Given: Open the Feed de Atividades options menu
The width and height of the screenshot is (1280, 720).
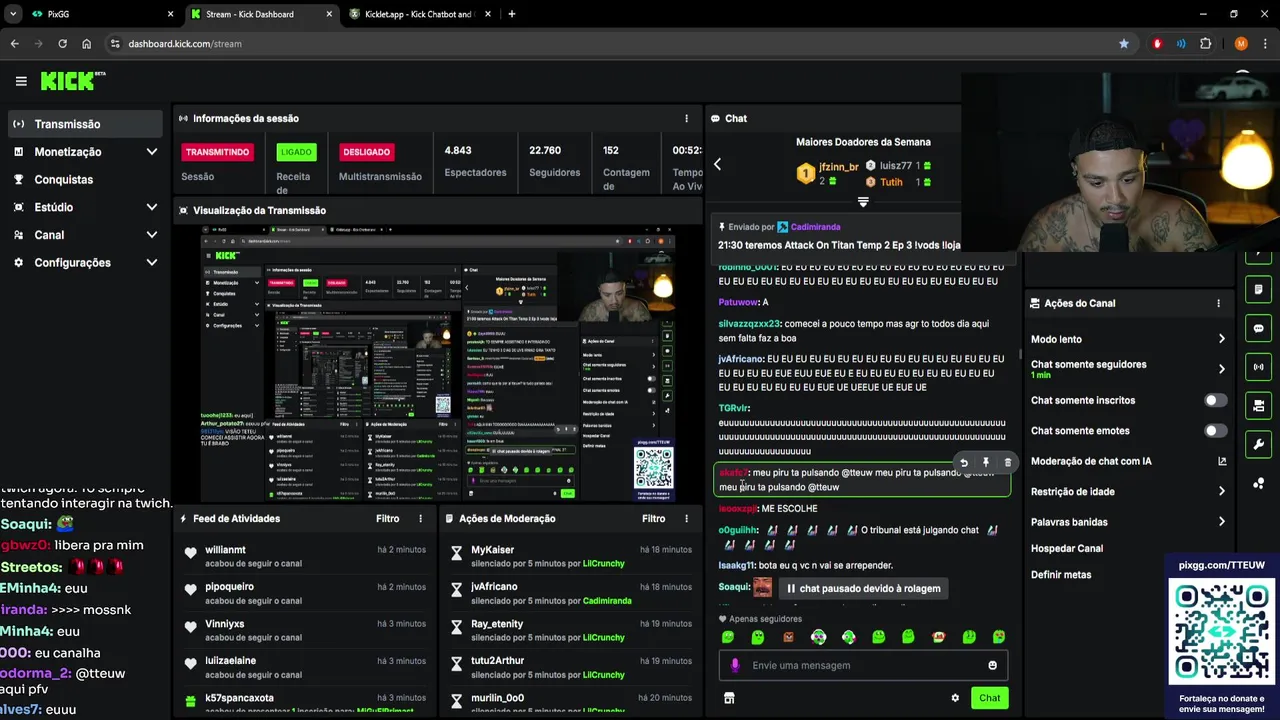Looking at the screenshot, I should point(420,518).
